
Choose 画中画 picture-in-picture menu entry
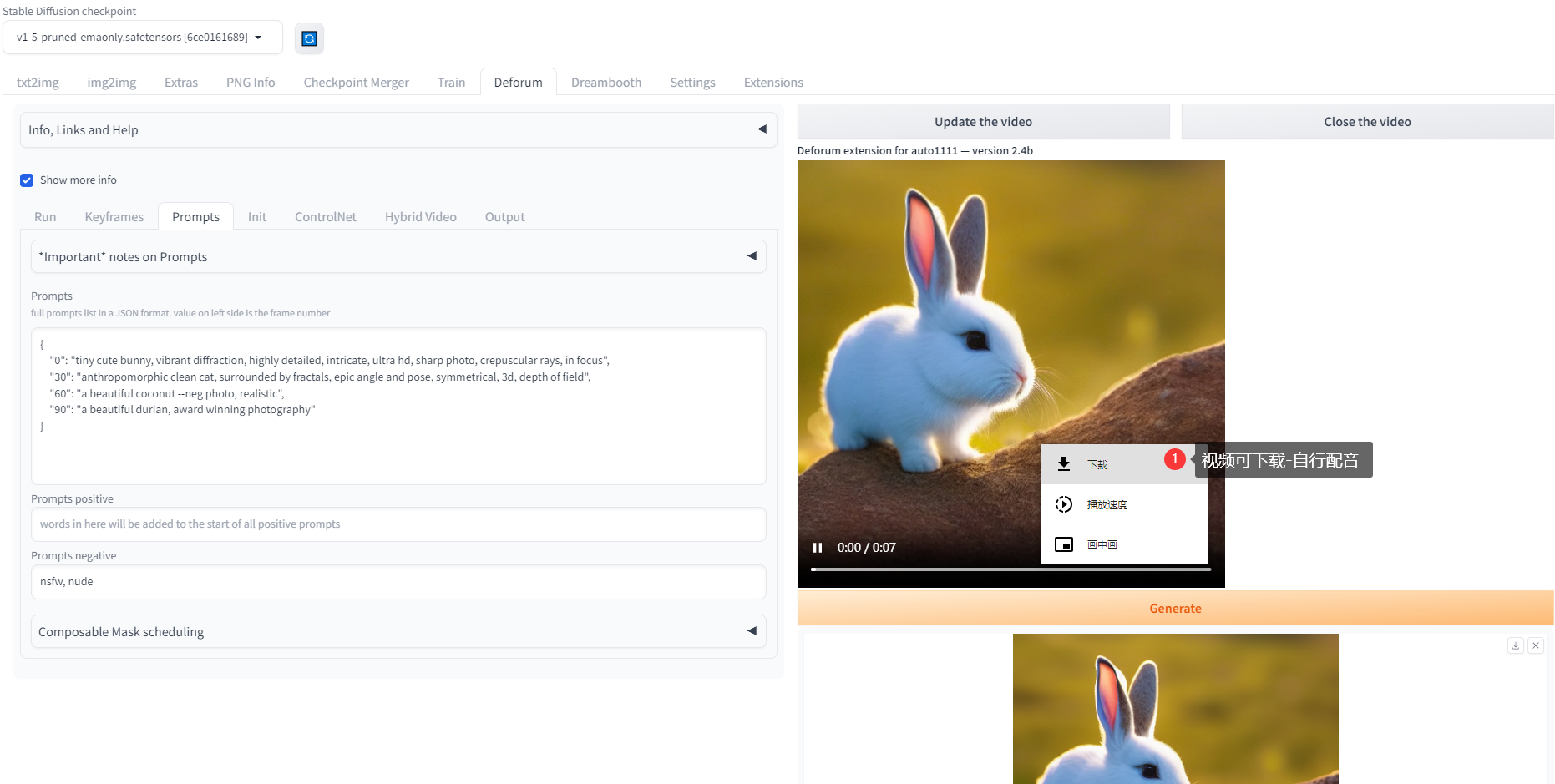click(x=1124, y=544)
